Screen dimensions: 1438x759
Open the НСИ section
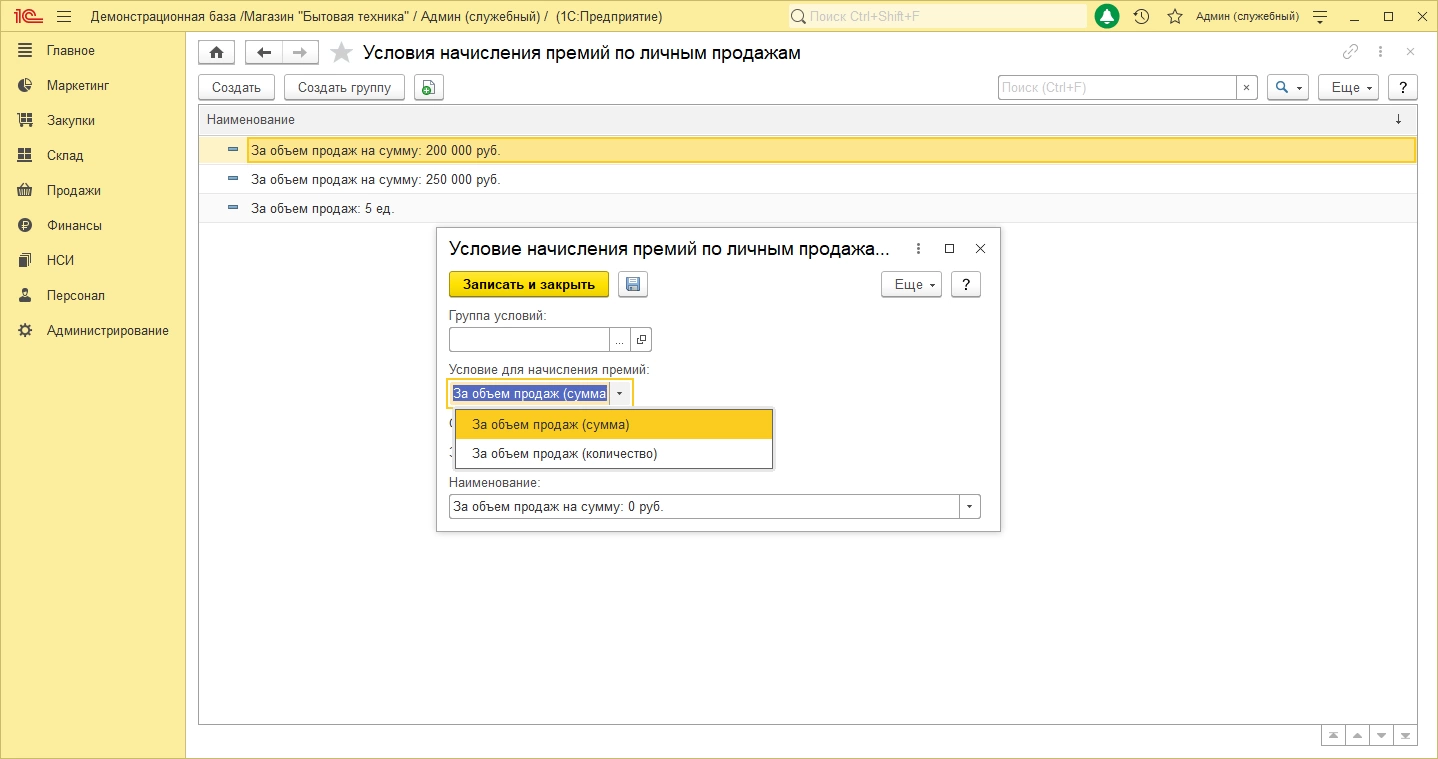click(x=61, y=261)
